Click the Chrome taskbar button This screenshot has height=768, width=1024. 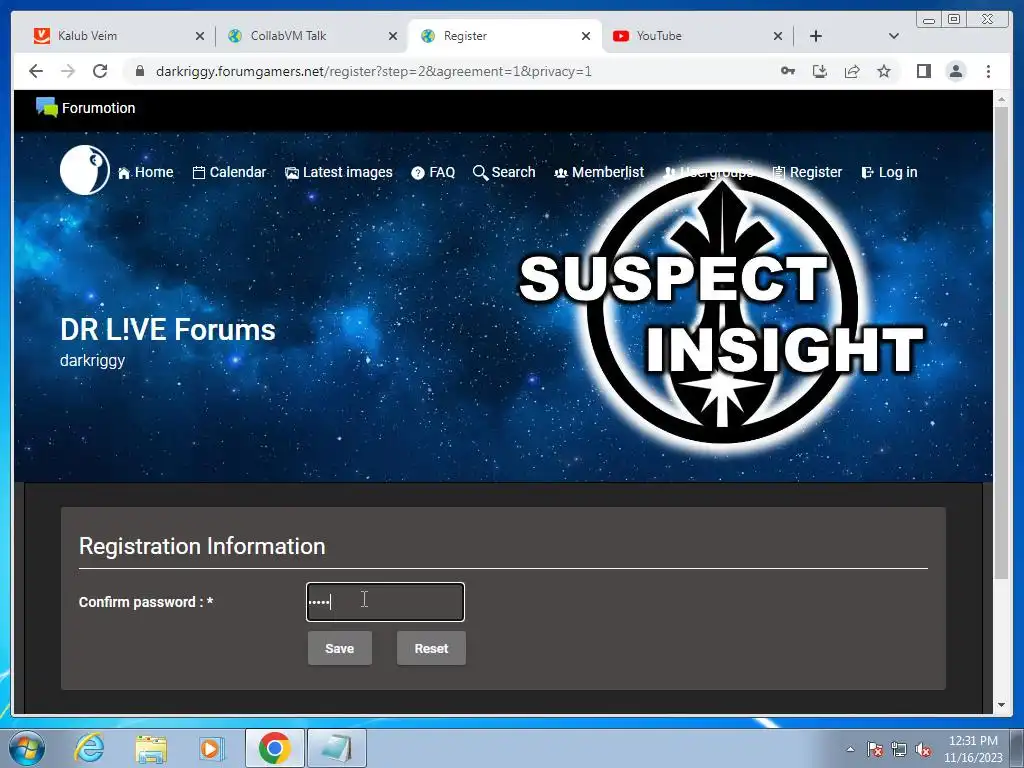click(x=274, y=748)
